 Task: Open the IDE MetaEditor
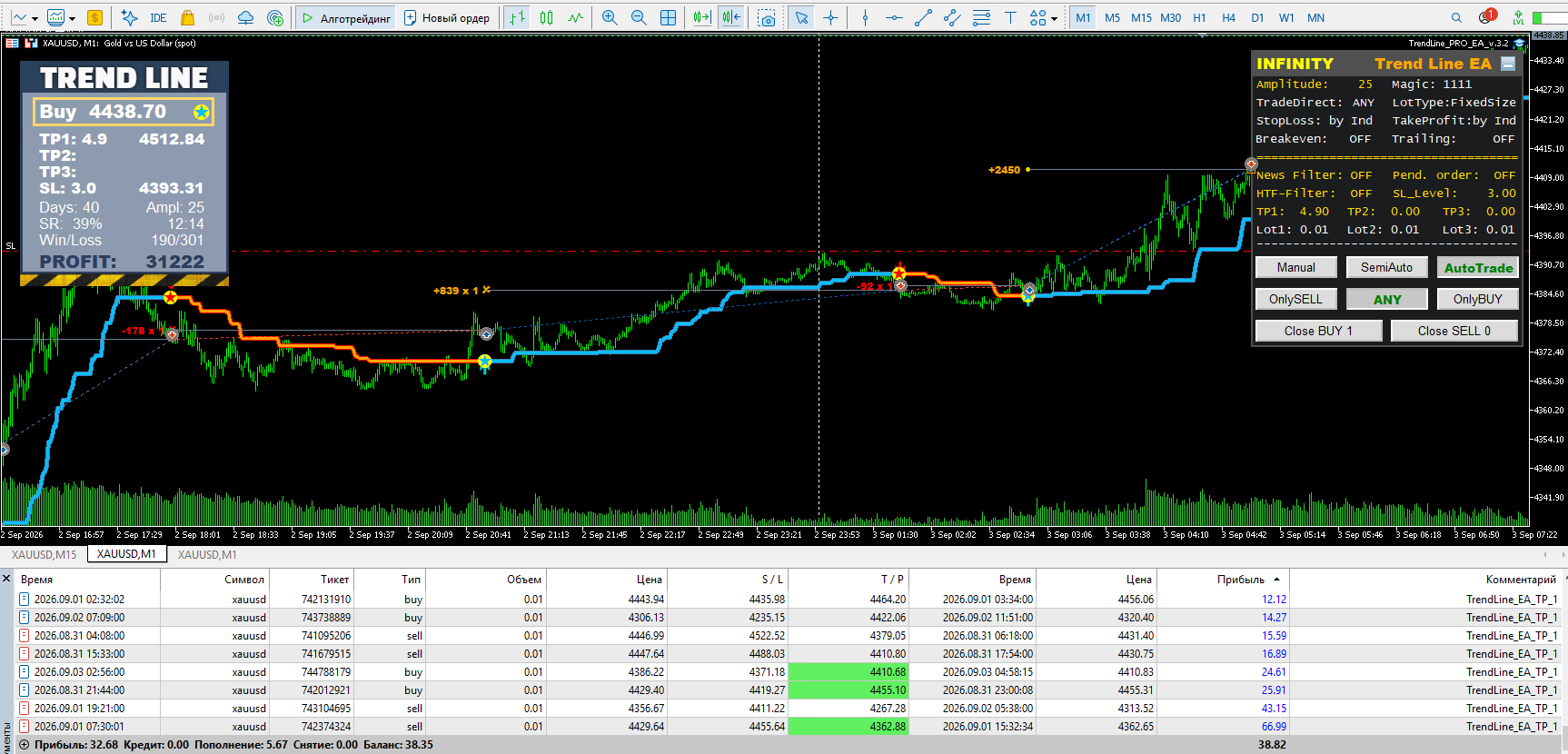158,17
